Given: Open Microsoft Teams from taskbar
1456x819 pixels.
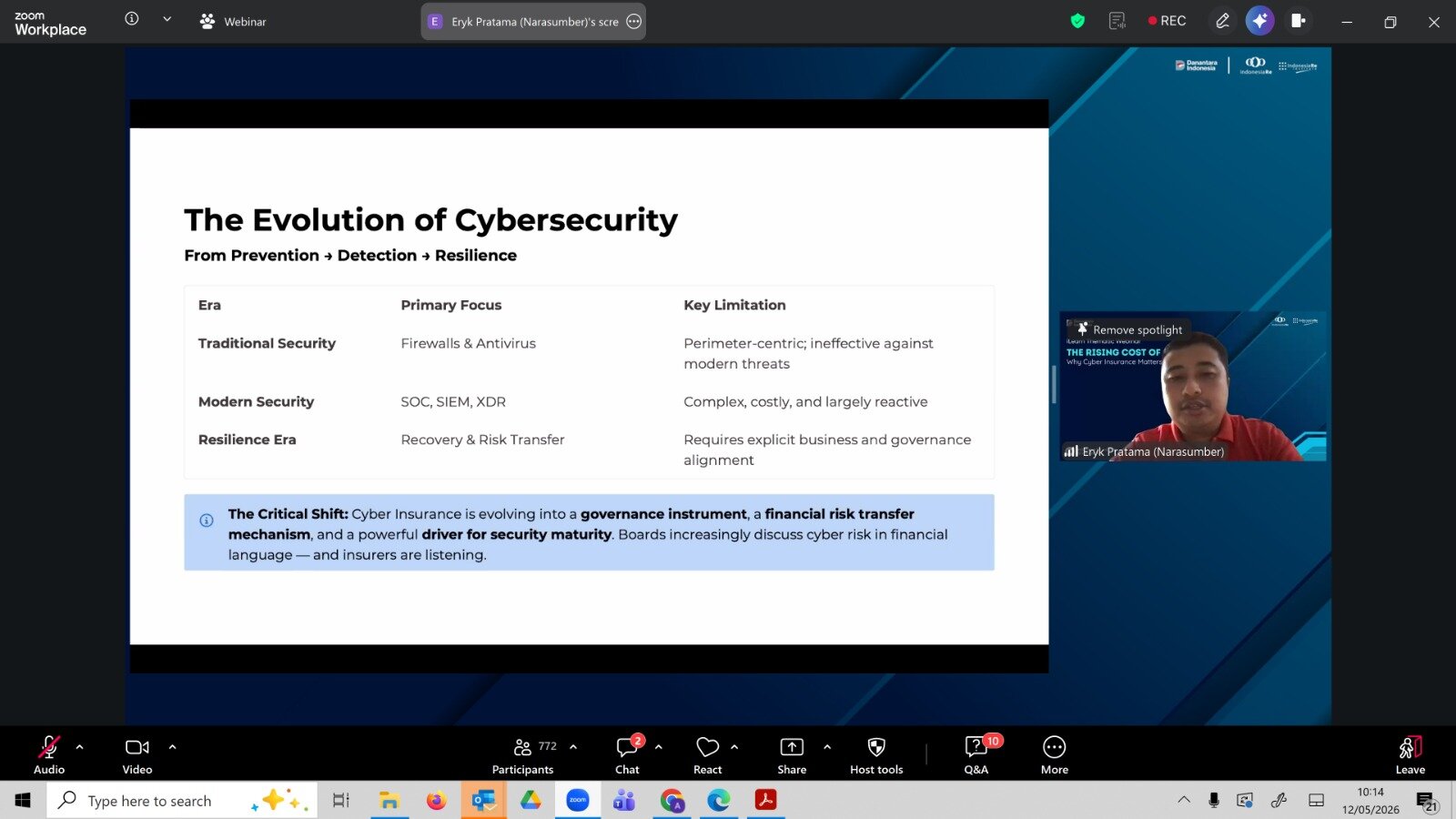Looking at the screenshot, I should pyautogui.click(x=624, y=800).
